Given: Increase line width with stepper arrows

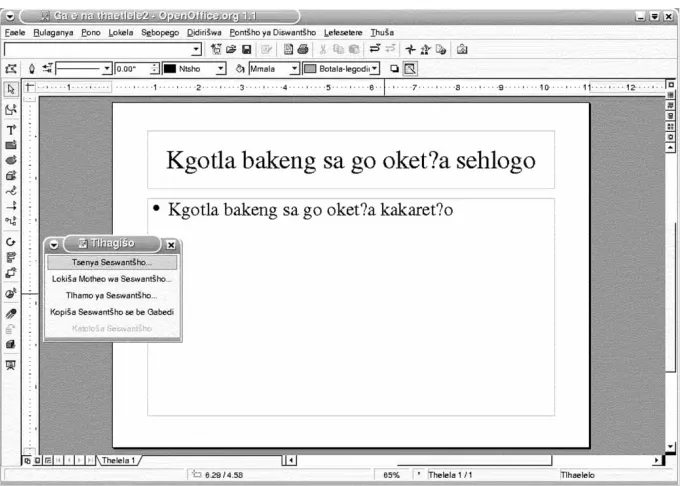Looking at the screenshot, I should coord(155,66).
